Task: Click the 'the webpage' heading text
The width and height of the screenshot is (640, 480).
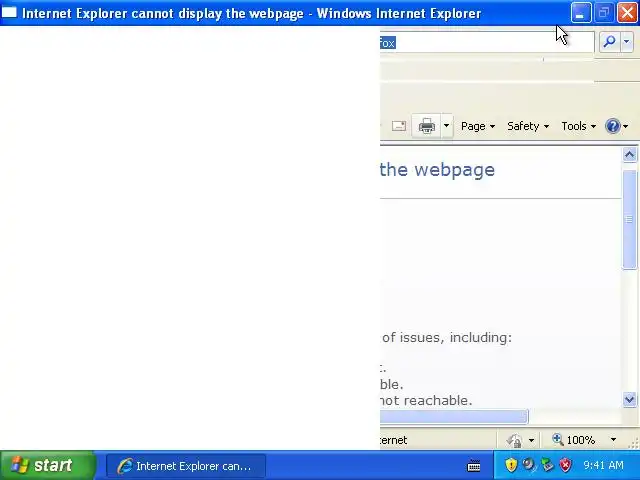Action: [x=437, y=170]
